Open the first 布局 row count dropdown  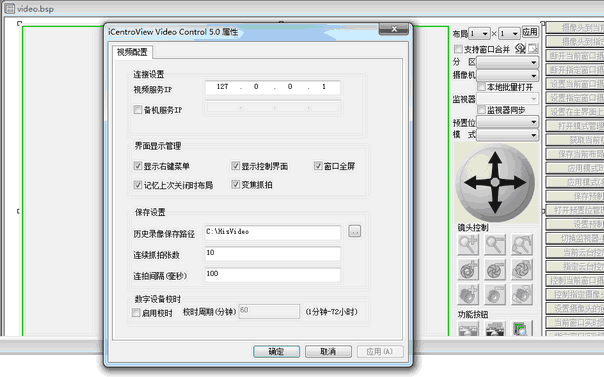479,34
